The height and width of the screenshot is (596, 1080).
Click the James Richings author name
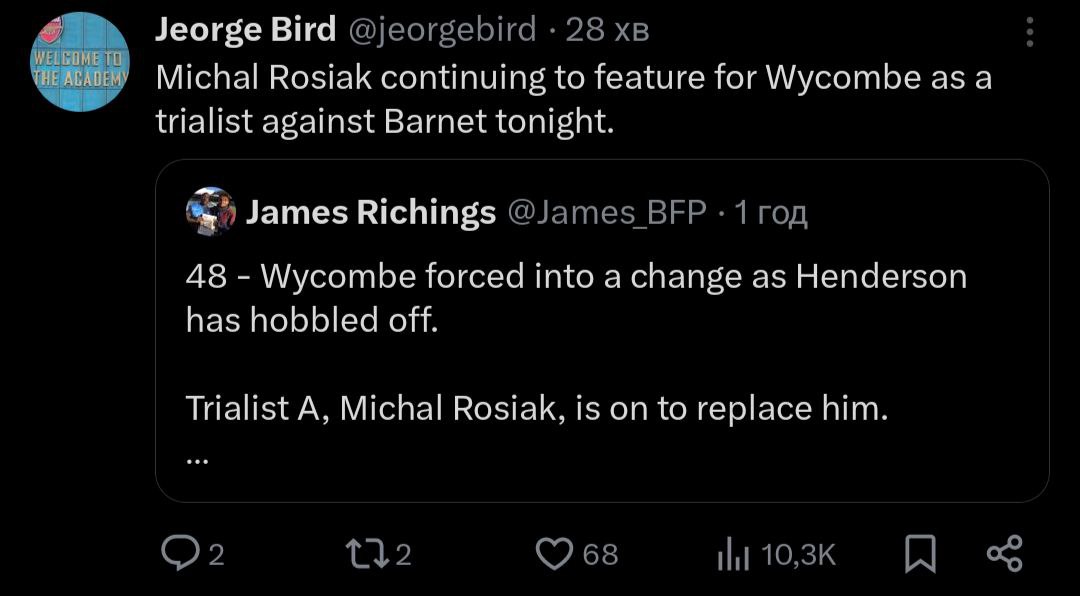[371, 212]
